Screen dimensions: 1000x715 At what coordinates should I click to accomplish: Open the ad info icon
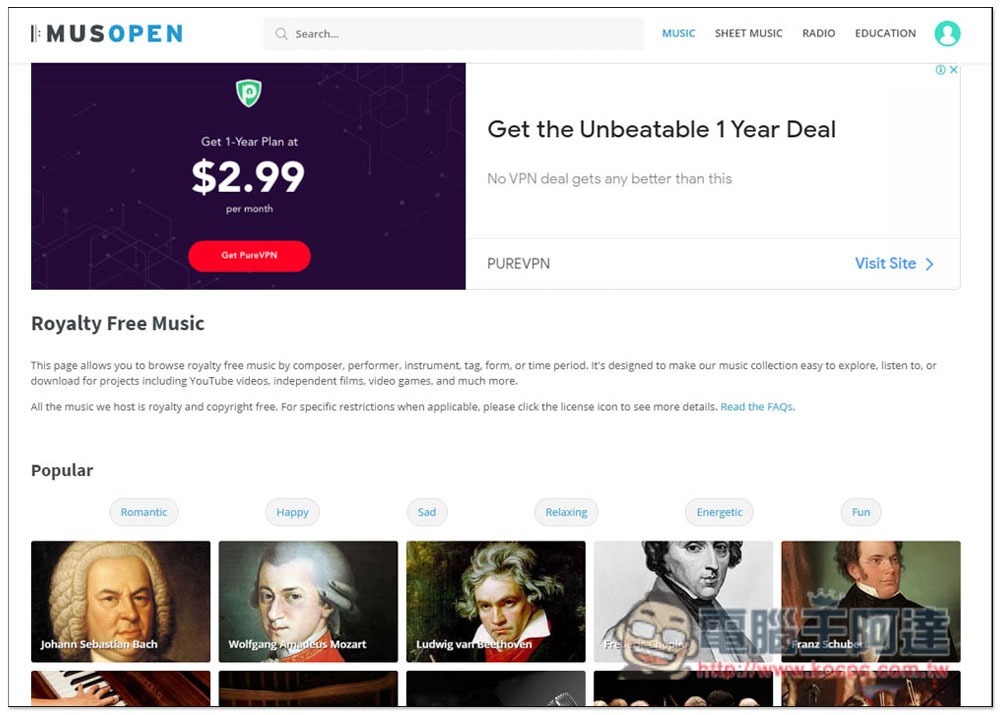click(940, 70)
